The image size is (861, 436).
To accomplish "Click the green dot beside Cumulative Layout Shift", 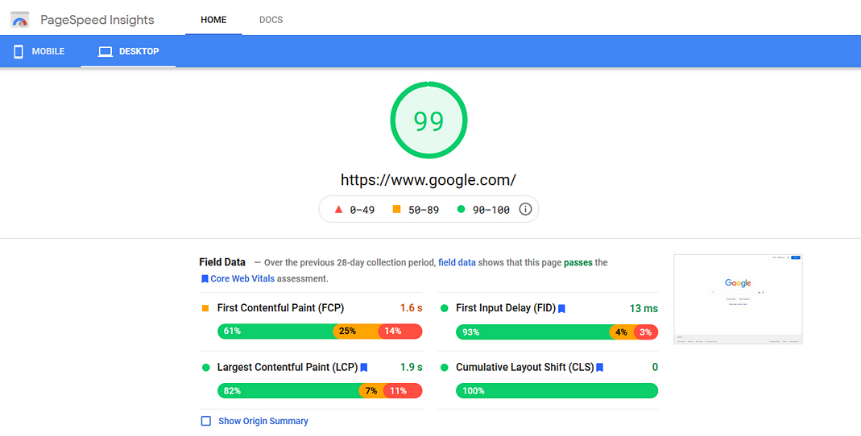I will [x=444, y=367].
